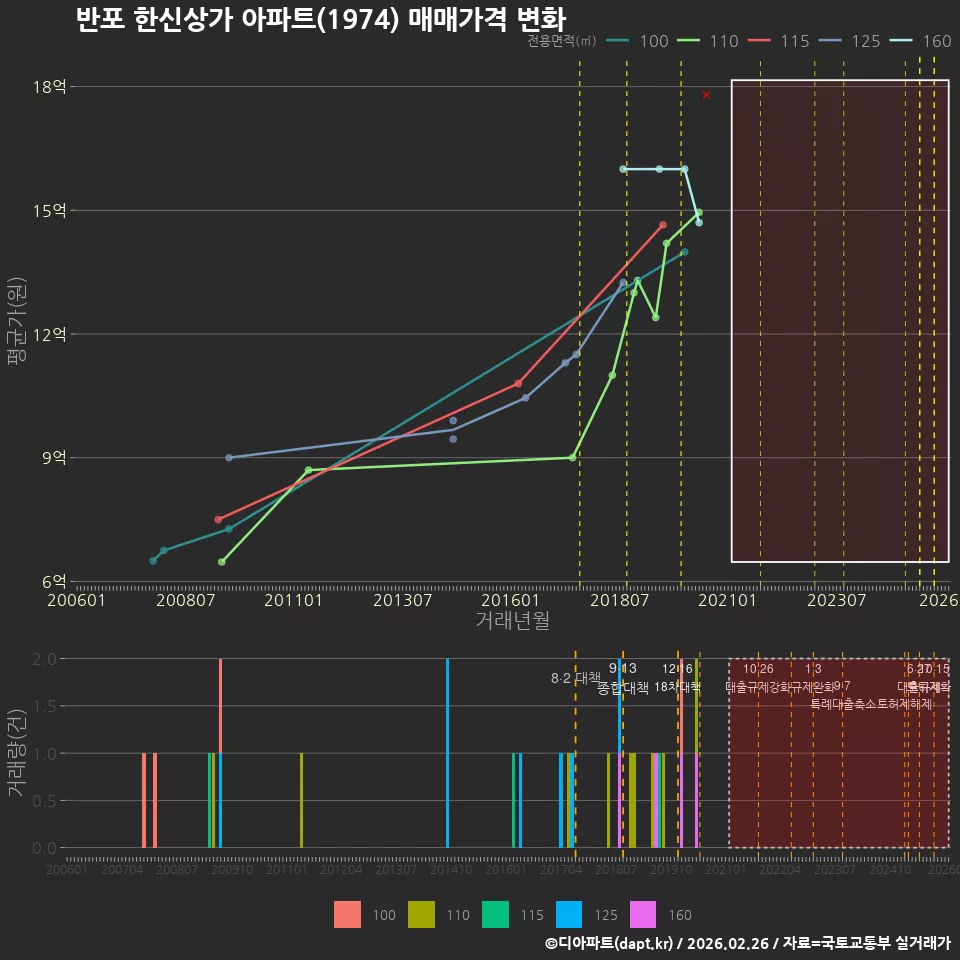Click the chart title 반포 한신상가 아파트(1974) 매매가격 변화
This screenshot has height=960, width=960.
click(321, 20)
